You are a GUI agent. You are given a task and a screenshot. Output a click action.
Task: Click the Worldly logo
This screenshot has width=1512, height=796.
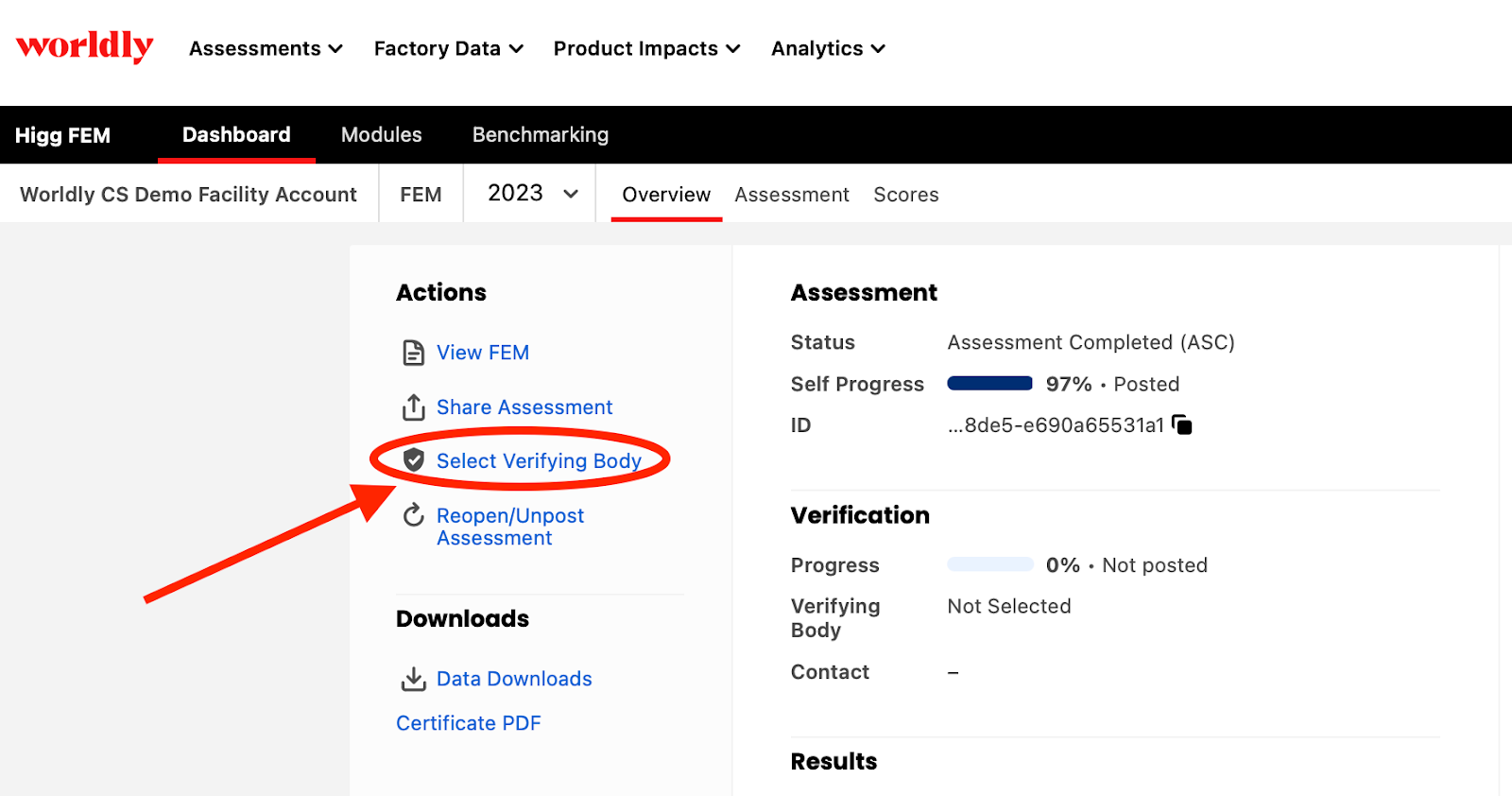(x=85, y=46)
